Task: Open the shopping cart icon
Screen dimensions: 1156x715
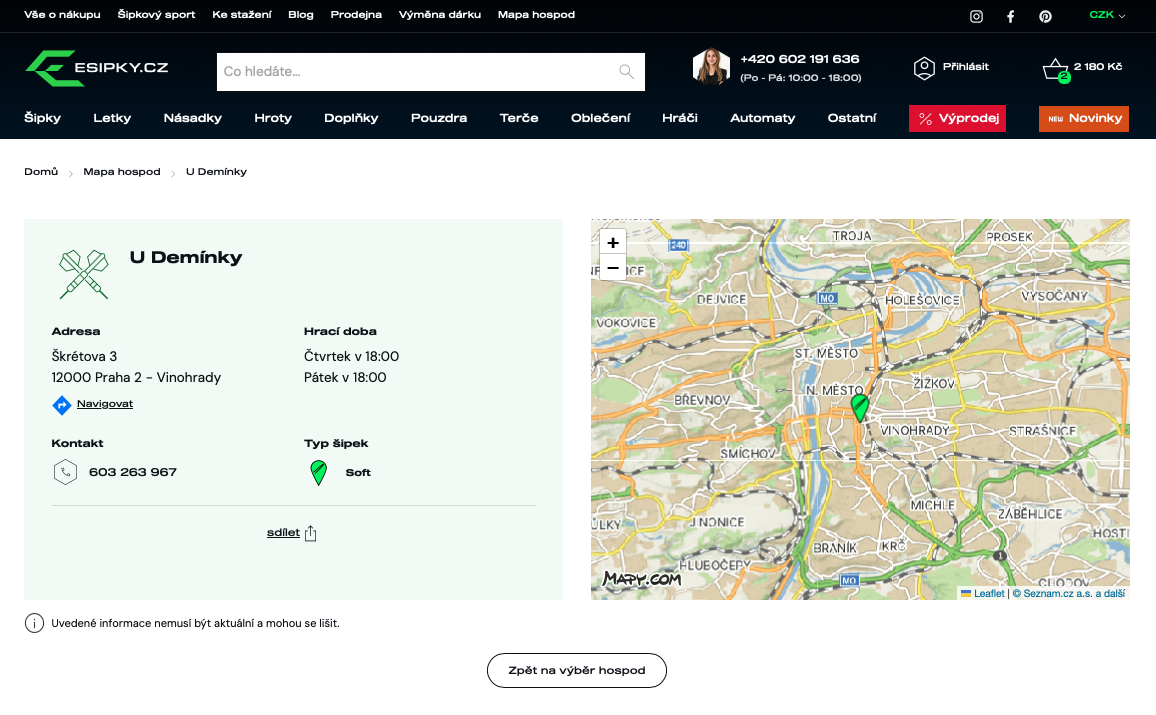Action: [x=1054, y=69]
